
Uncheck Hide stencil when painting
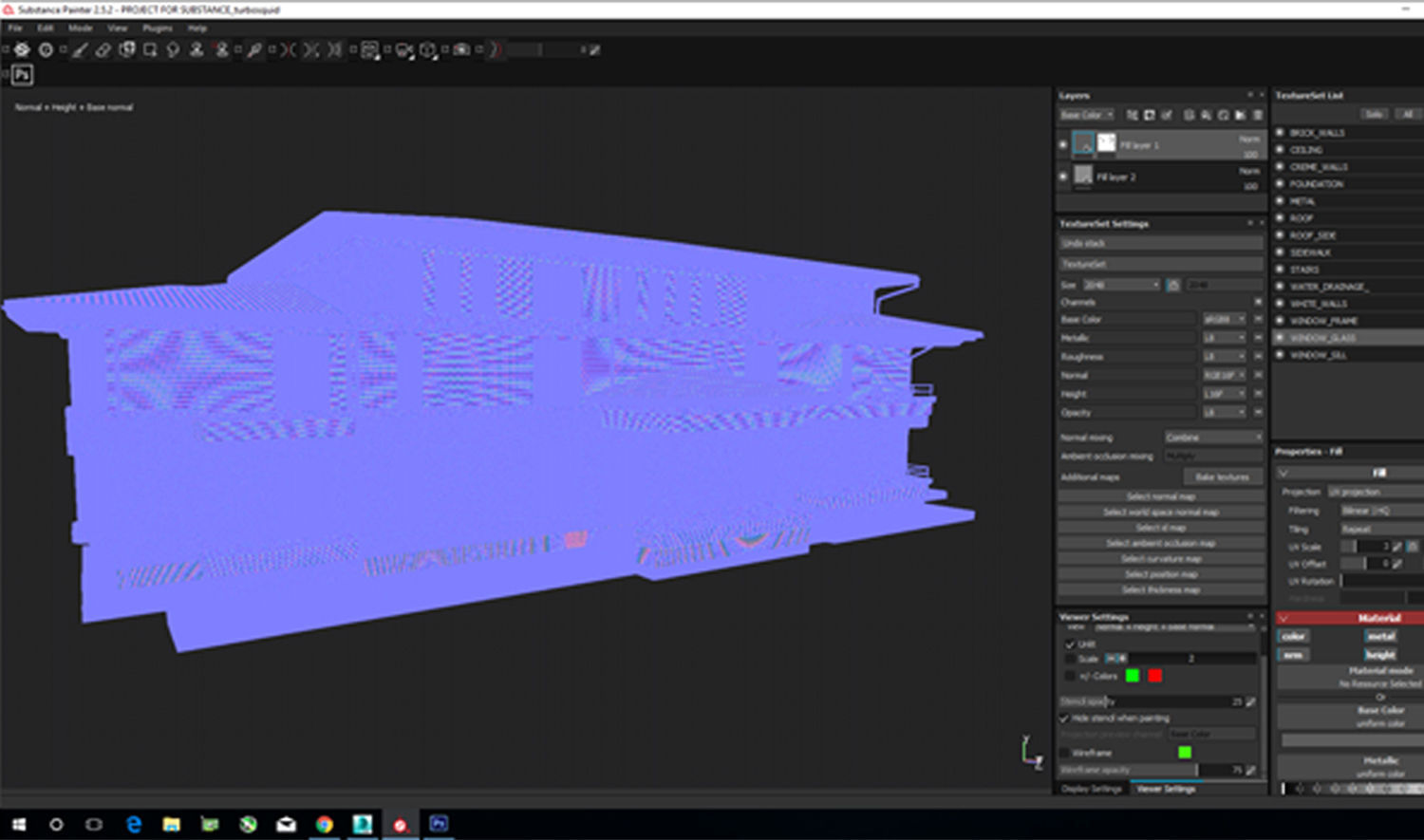click(1064, 719)
